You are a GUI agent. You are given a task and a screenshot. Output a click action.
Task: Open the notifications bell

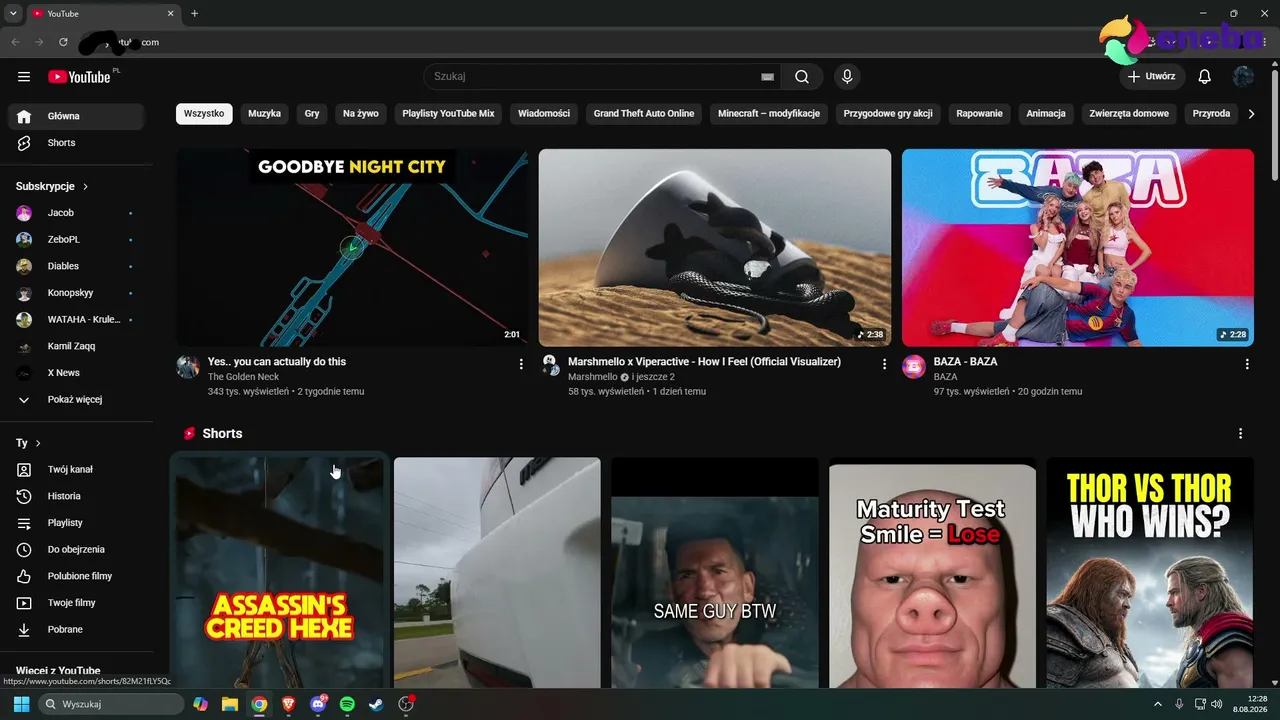(x=1205, y=77)
